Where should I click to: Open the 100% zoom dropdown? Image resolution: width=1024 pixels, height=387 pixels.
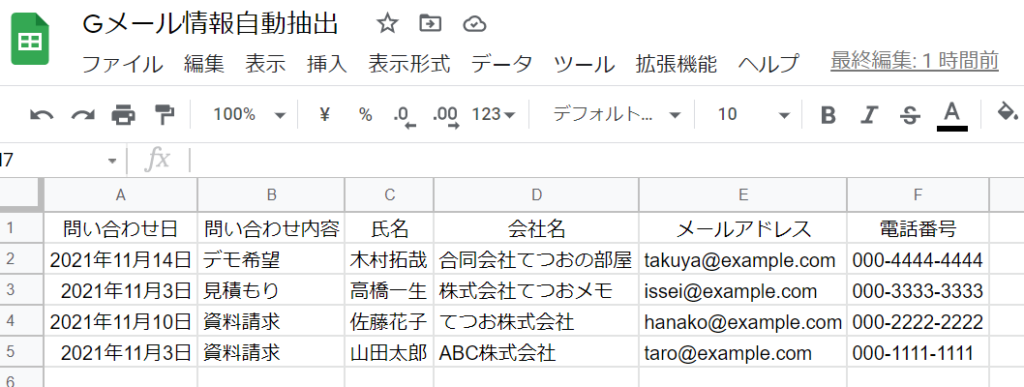click(x=249, y=115)
